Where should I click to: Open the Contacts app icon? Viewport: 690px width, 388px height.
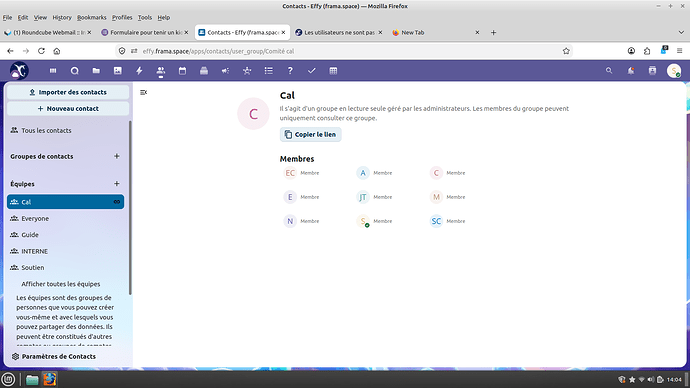161,70
